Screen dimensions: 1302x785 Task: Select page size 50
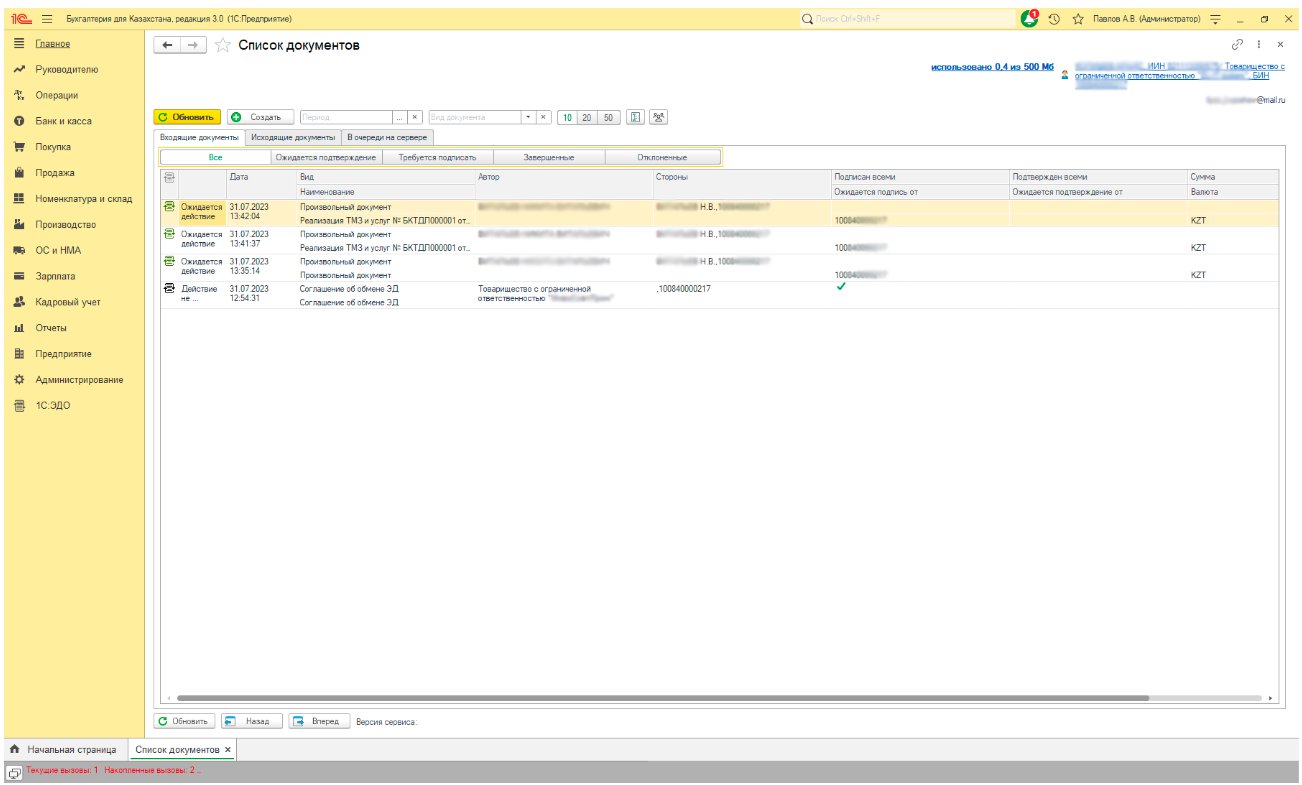click(x=609, y=117)
